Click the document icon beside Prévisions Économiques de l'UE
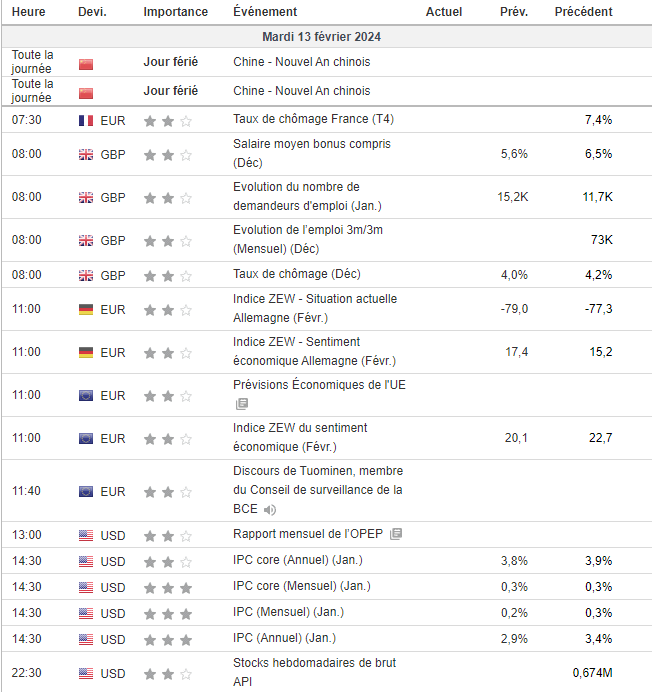The width and height of the screenshot is (652, 692). pos(241,404)
